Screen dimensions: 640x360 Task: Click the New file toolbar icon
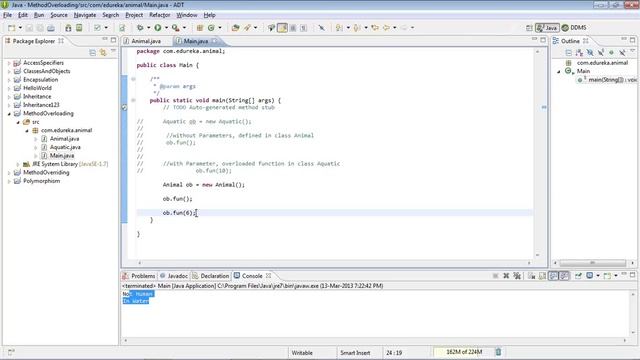(11, 28)
